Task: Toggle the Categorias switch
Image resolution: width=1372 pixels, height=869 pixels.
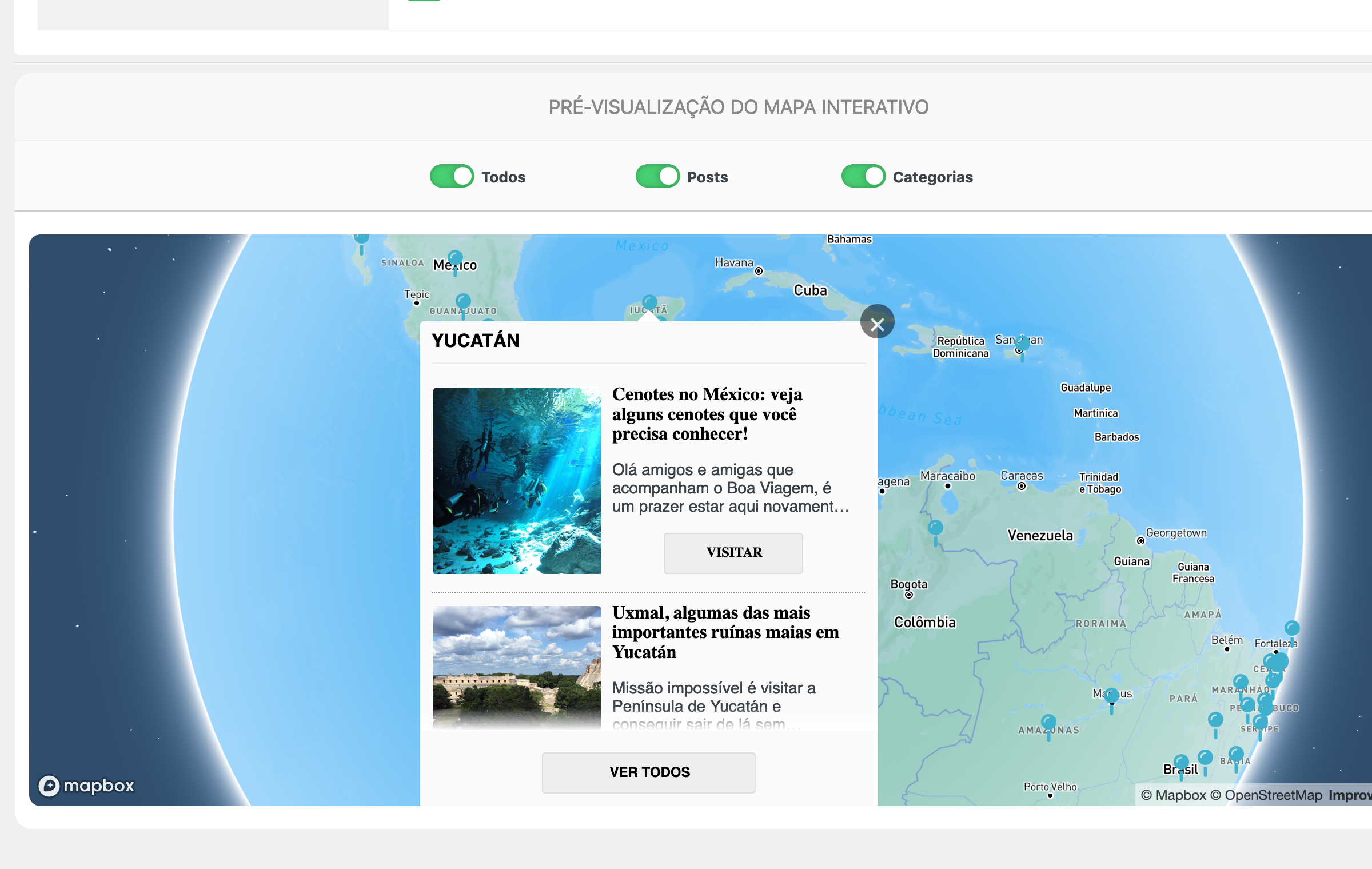Action: [x=863, y=176]
